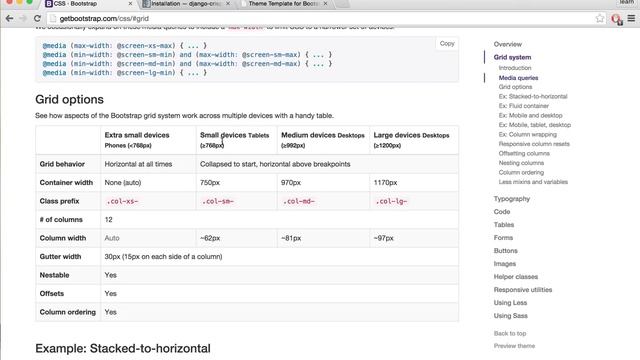Open Ex: Fluid container sidebar link

(x=524, y=106)
